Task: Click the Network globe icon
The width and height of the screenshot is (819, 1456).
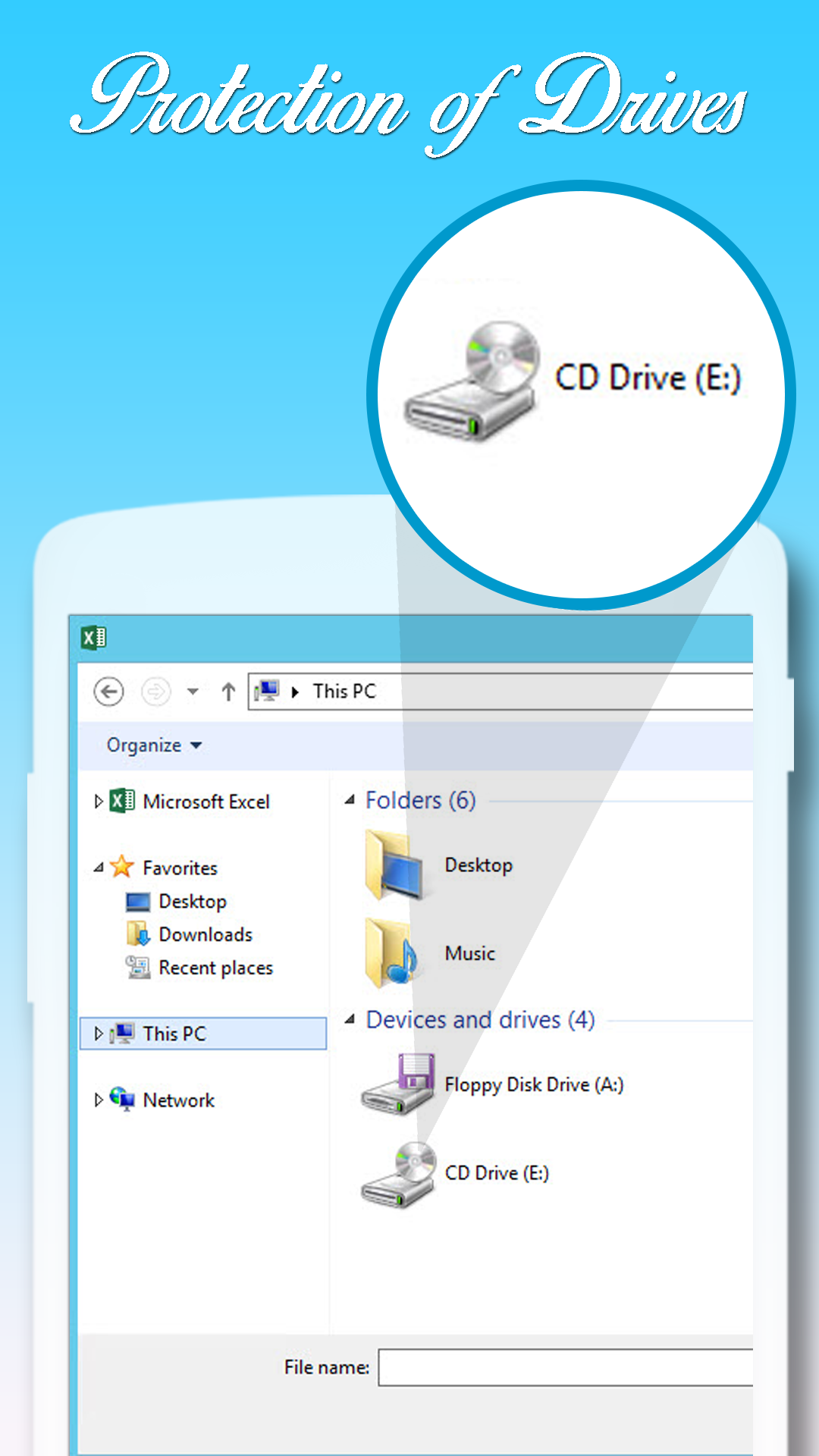Action: pyautogui.click(x=122, y=1099)
